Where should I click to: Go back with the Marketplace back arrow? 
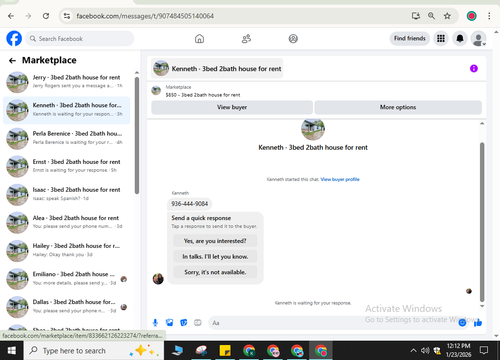coord(12,60)
